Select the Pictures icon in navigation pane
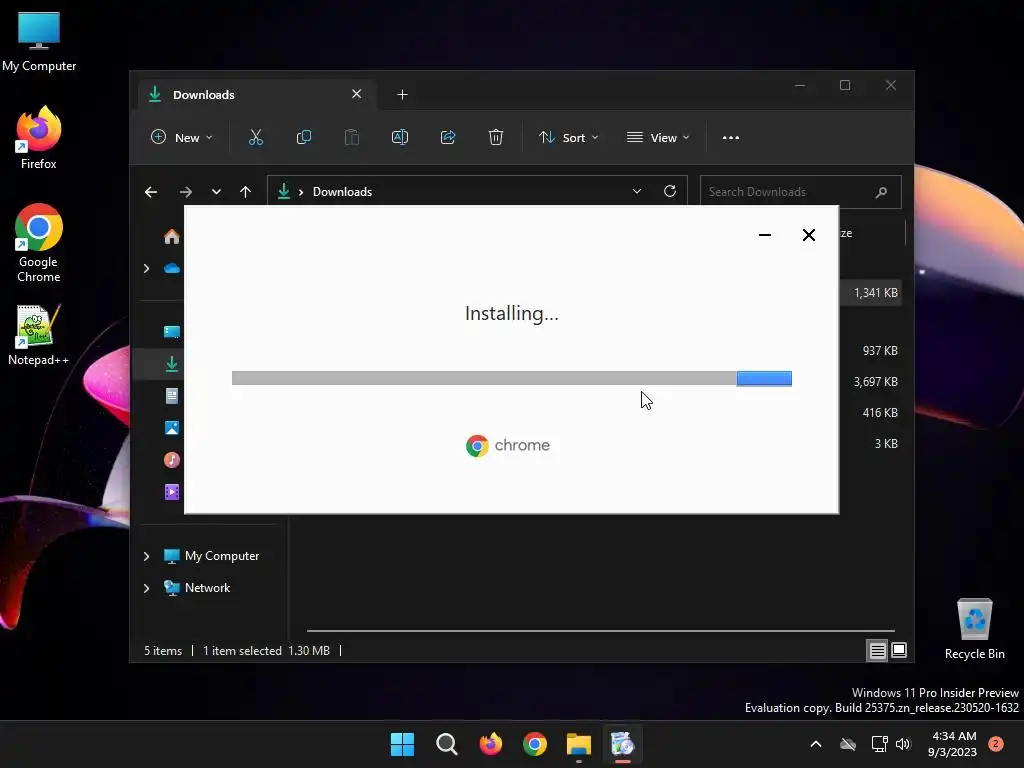 (172, 428)
